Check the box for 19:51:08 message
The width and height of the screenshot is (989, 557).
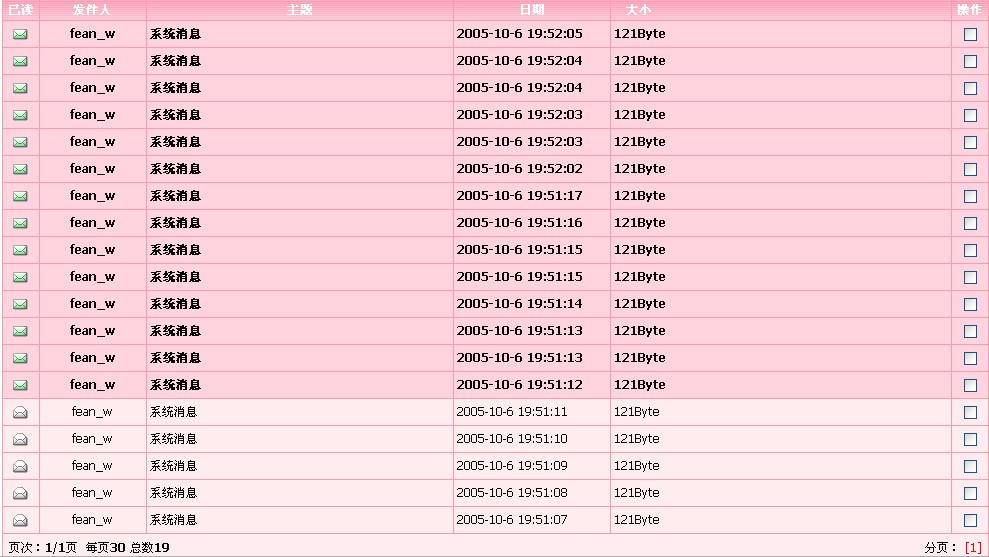pos(970,493)
